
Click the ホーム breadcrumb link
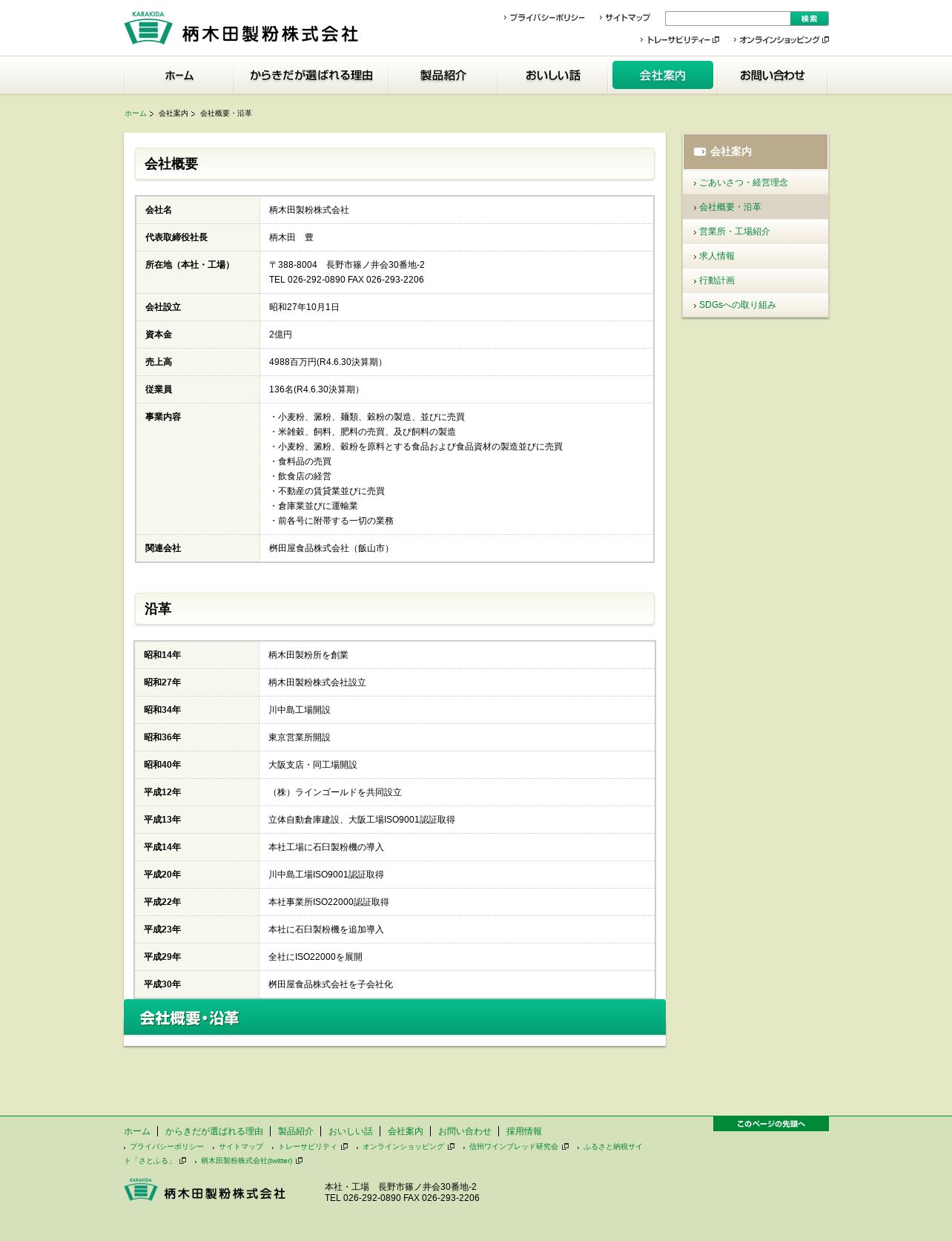coord(136,113)
